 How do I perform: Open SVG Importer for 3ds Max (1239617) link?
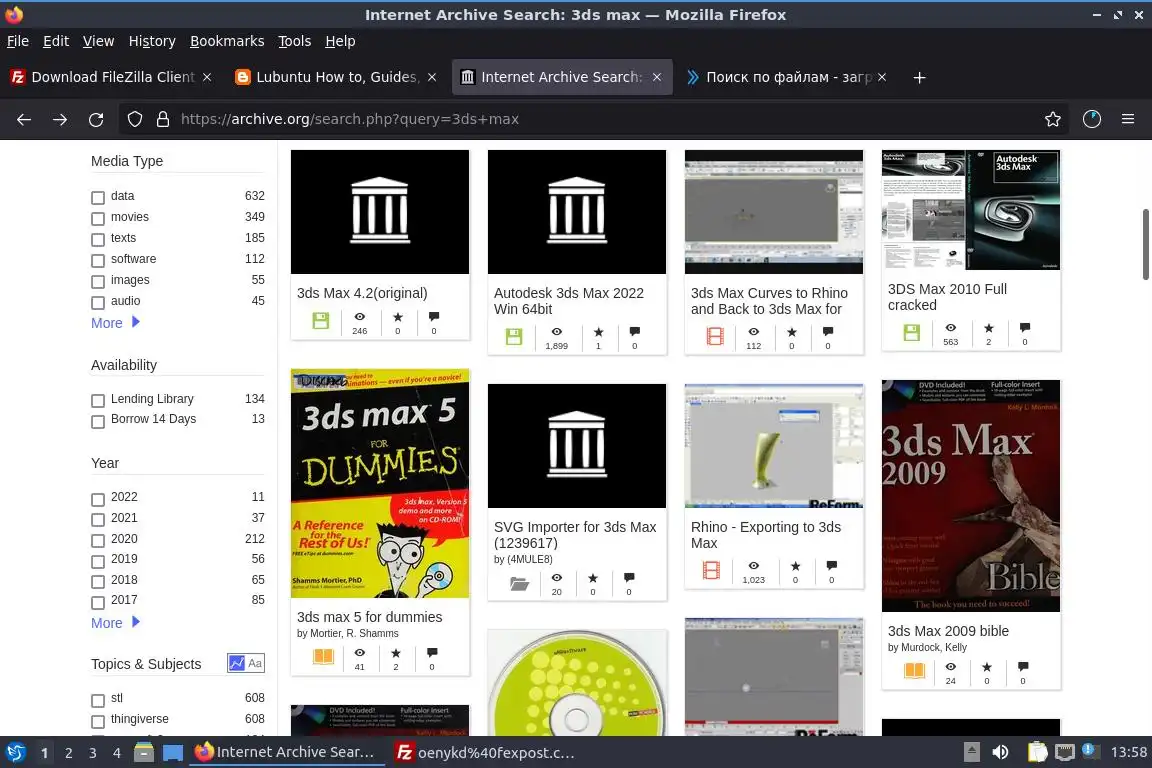pyautogui.click(x=575, y=535)
